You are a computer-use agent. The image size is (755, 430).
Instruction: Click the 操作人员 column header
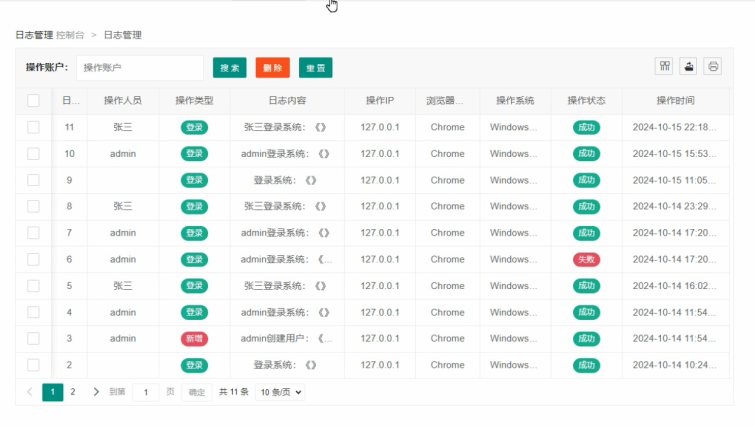(123, 101)
